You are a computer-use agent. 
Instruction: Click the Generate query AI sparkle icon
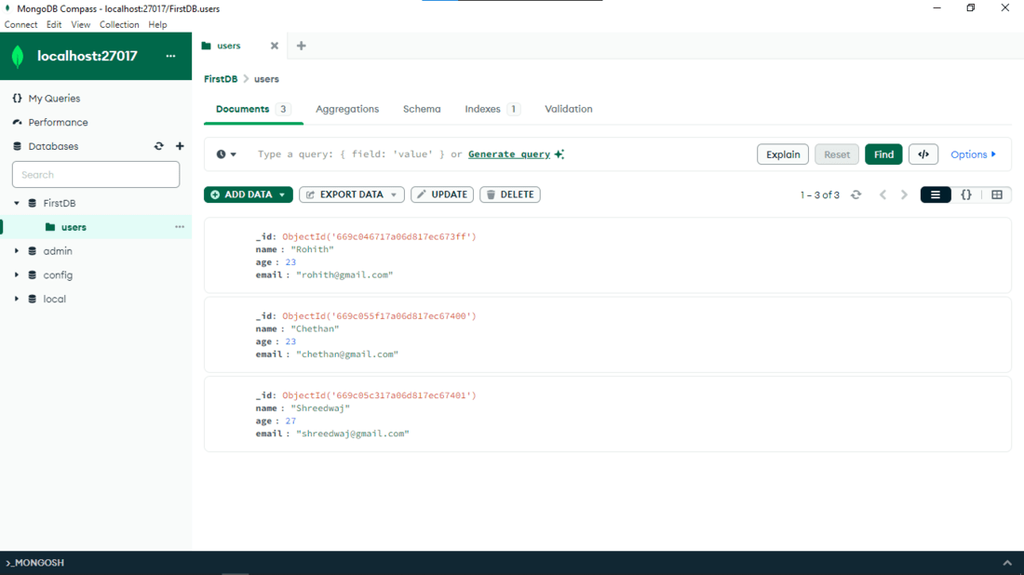tap(559, 154)
